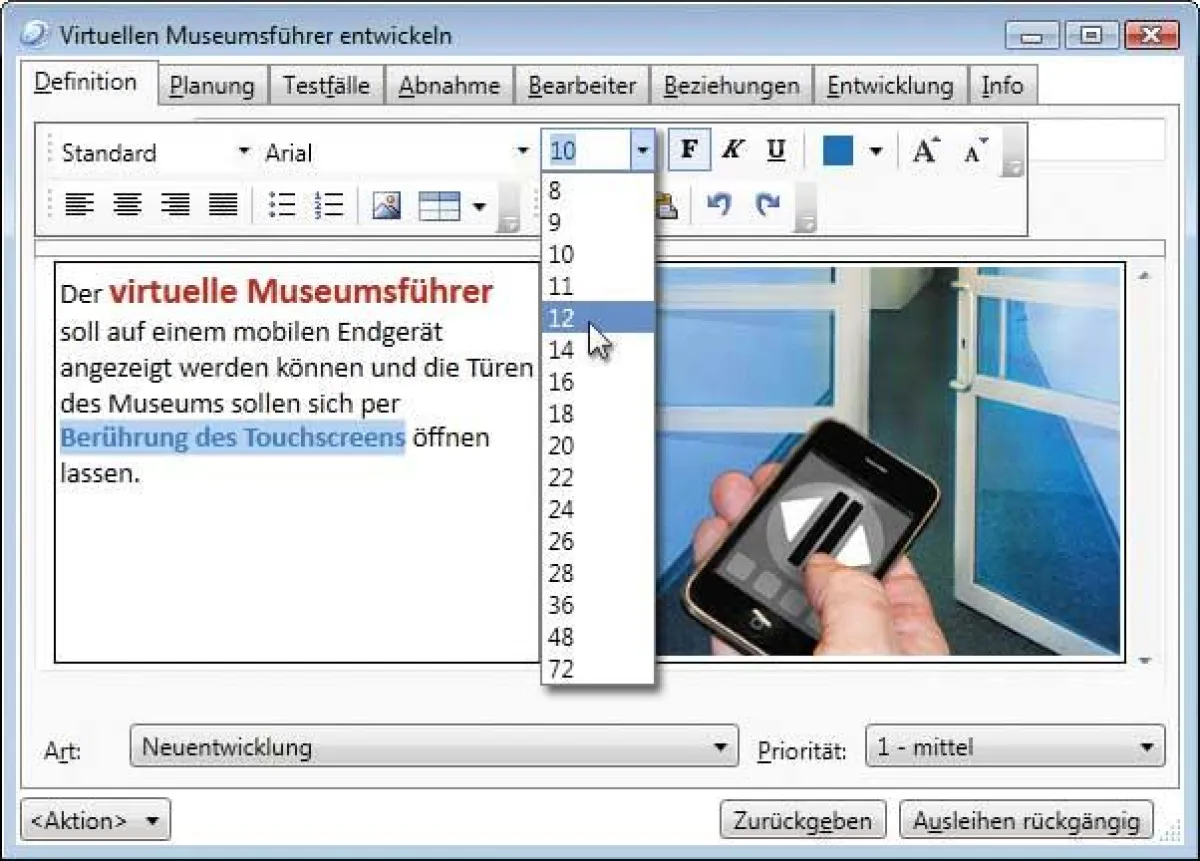Image resolution: width=1200 pixels, height=861 pixels.
Task: Select font size 72 from list
Action: (x=598, y=669)
